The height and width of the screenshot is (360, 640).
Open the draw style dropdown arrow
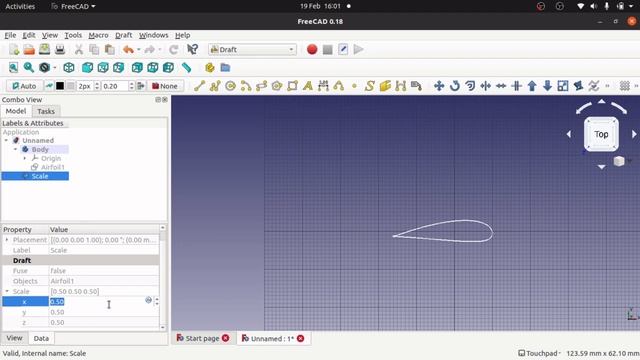click(55, 67)
